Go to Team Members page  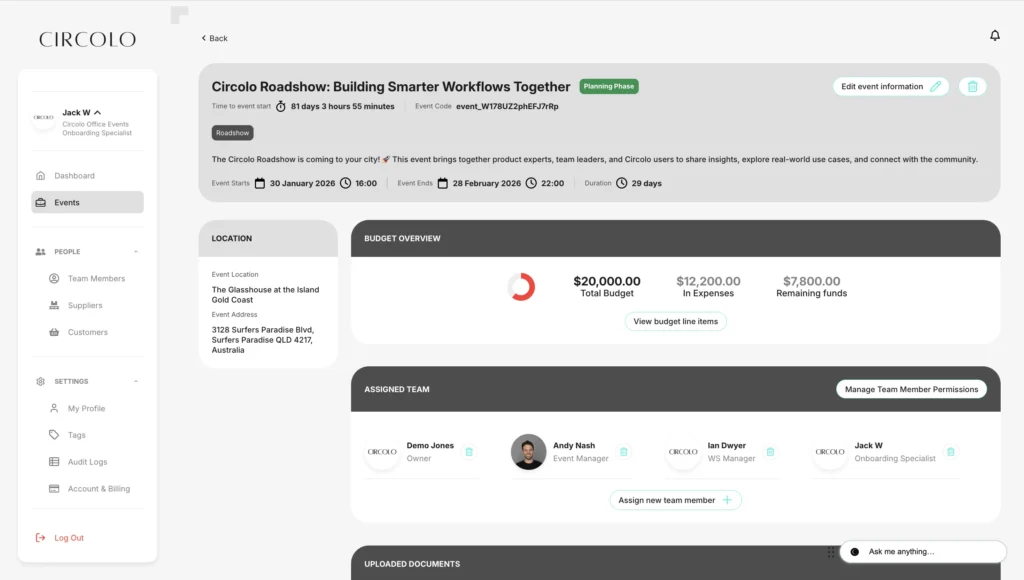click(x=96, y=279)
